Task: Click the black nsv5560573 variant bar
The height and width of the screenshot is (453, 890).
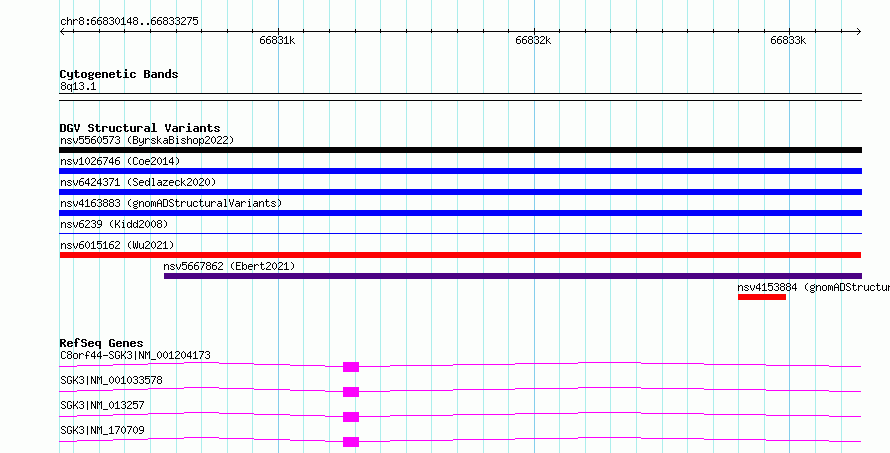Action: tap(460, 150)
